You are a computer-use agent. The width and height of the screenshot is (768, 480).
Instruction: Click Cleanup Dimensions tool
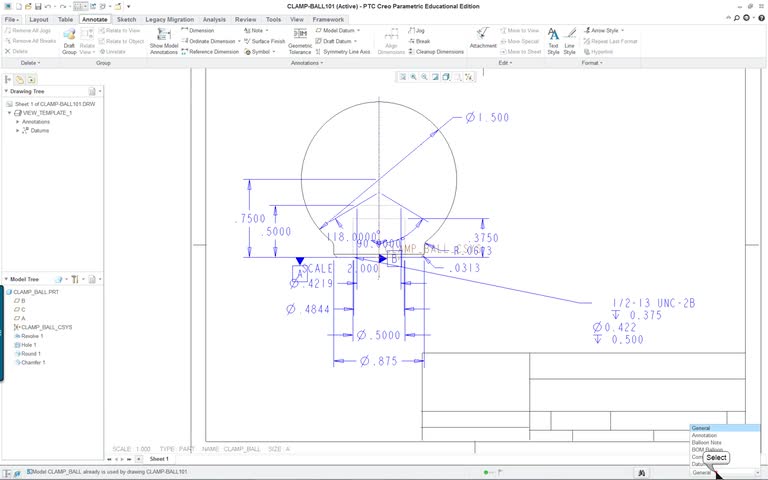coord(436,52)
